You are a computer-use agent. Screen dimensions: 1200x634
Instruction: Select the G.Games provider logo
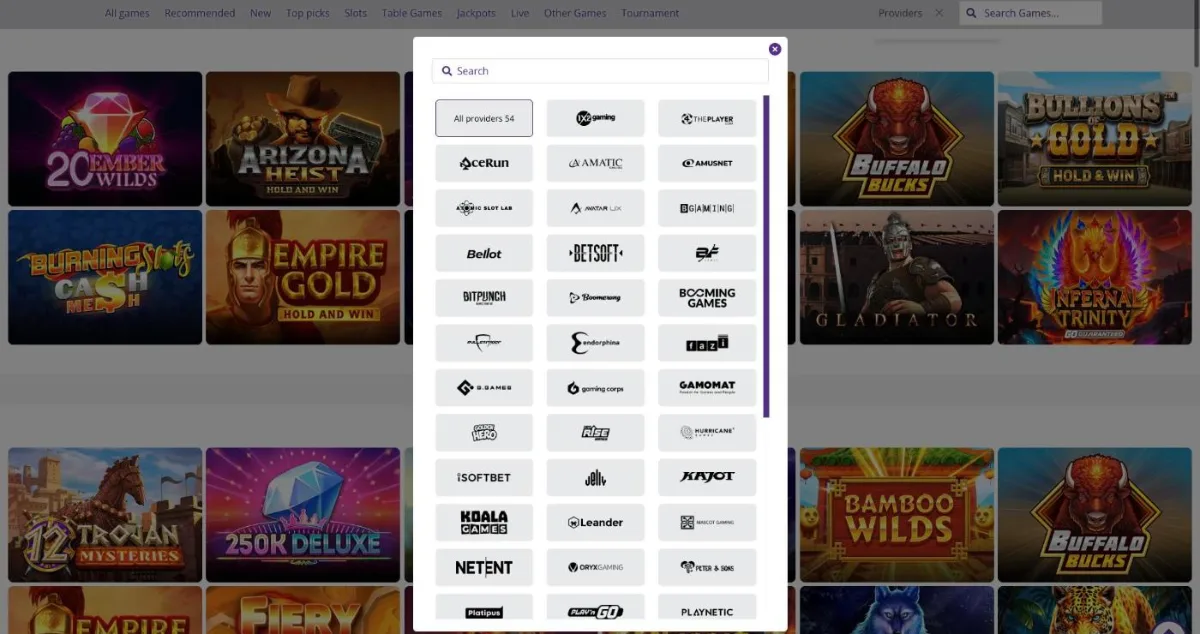(484, 388)
